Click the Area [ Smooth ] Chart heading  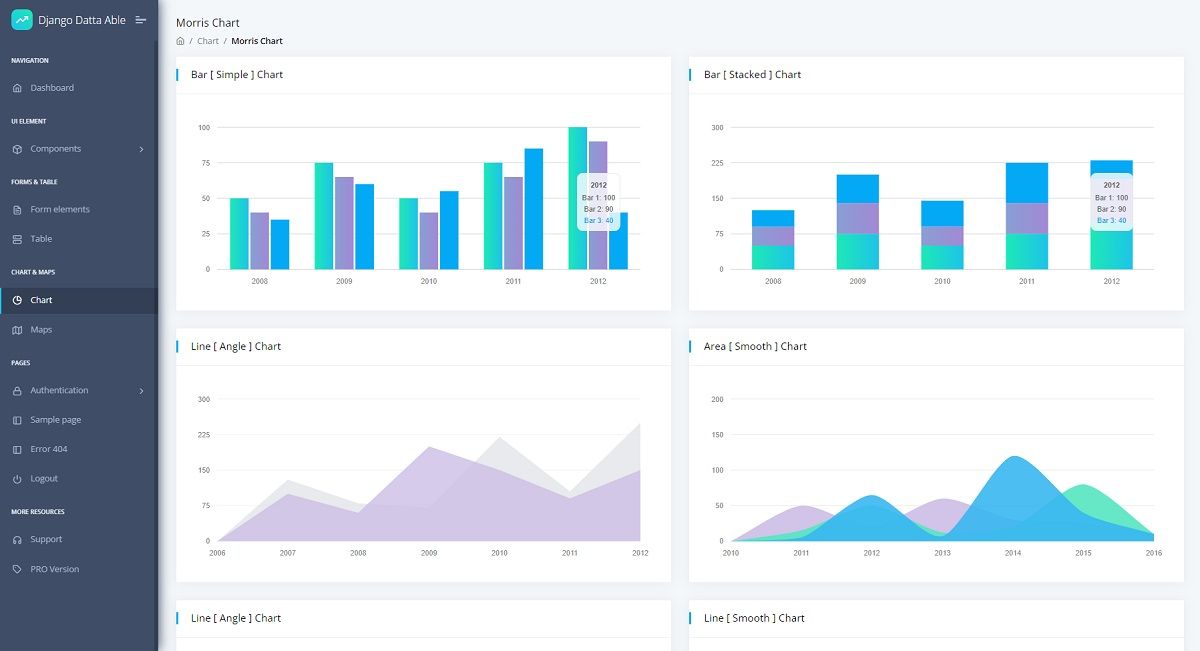(755, 347)
